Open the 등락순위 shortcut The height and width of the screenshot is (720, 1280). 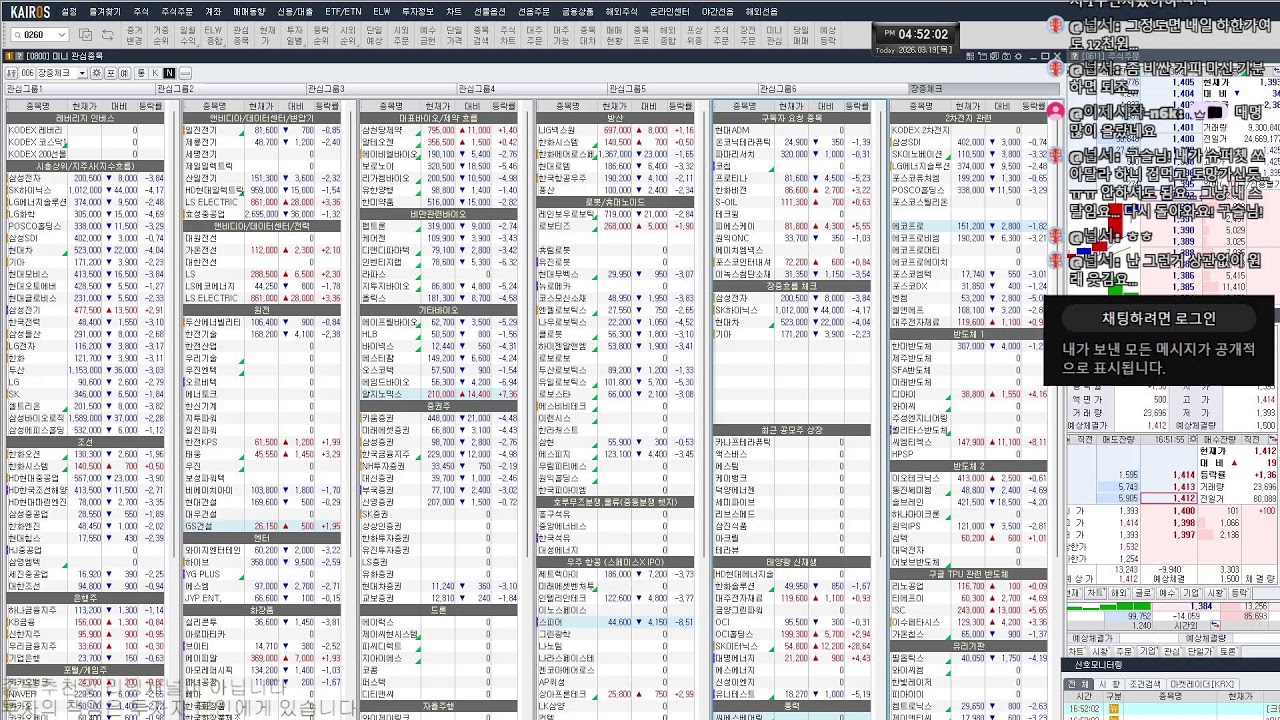coord(321,36)
